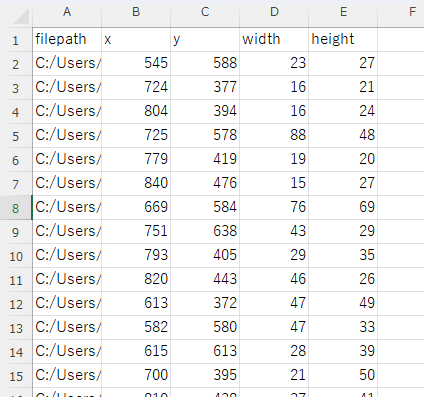Select cell containing 405

(x=205, y=256)
